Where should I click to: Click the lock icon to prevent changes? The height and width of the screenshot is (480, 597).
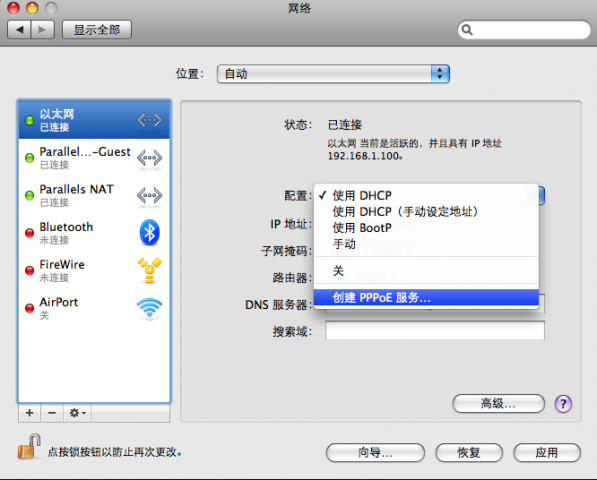click(29, 447)
